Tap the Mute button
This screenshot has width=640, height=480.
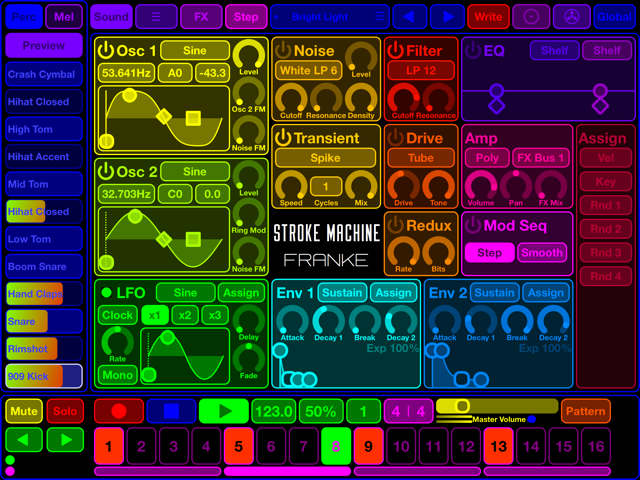point(24,411)
